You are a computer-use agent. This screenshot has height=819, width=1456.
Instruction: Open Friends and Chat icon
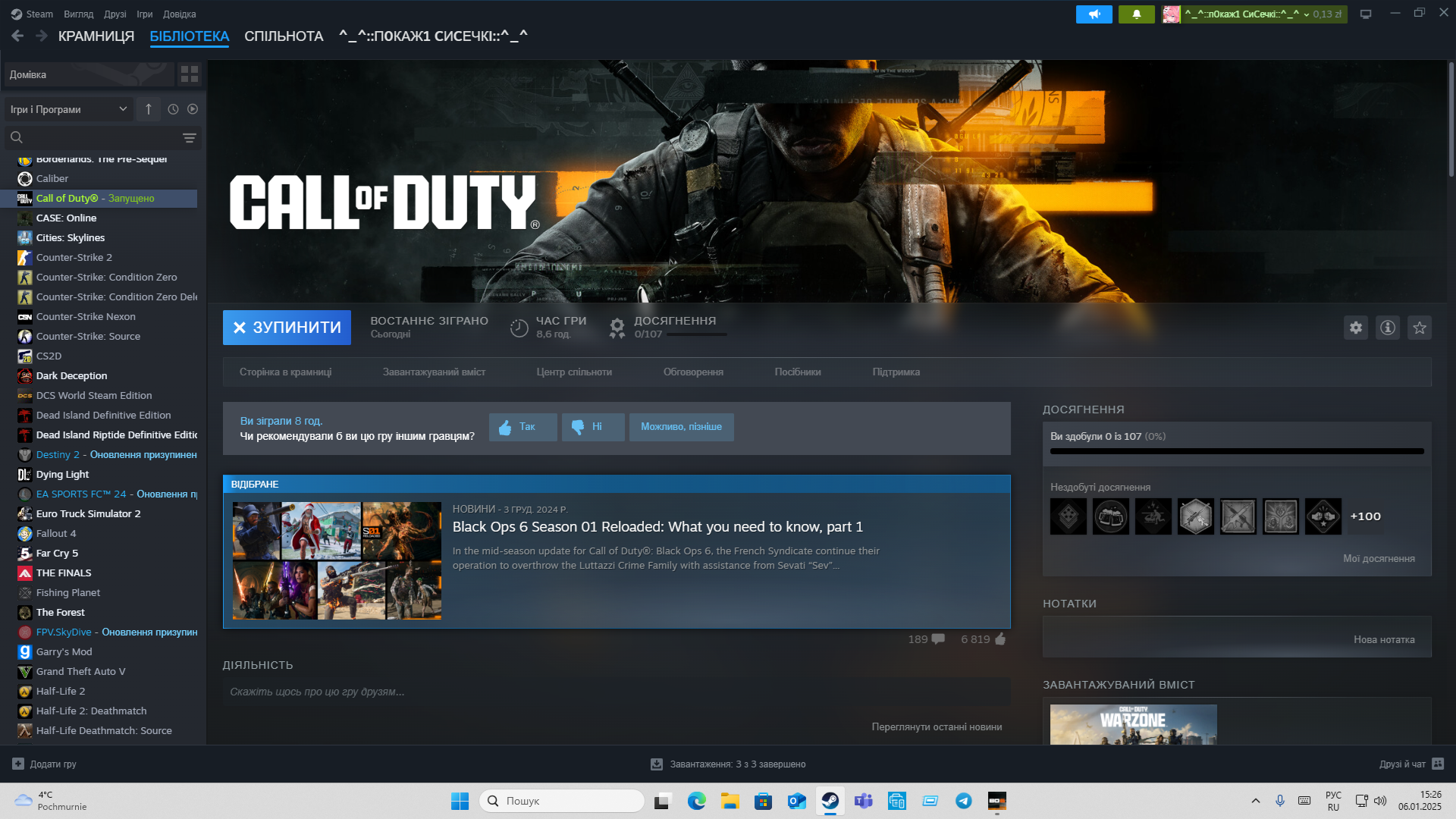tap(1438, 764)
